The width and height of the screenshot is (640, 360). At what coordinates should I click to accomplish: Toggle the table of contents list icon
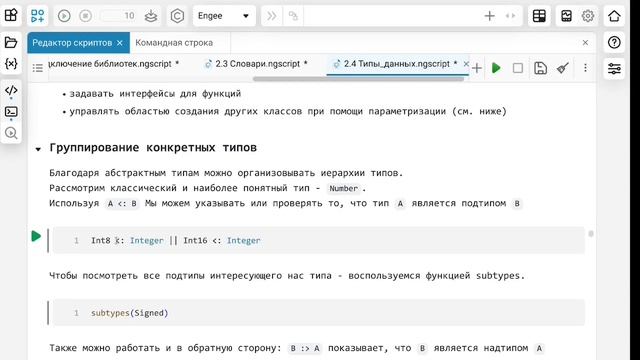pyautogui.click(x=38, y=68)
